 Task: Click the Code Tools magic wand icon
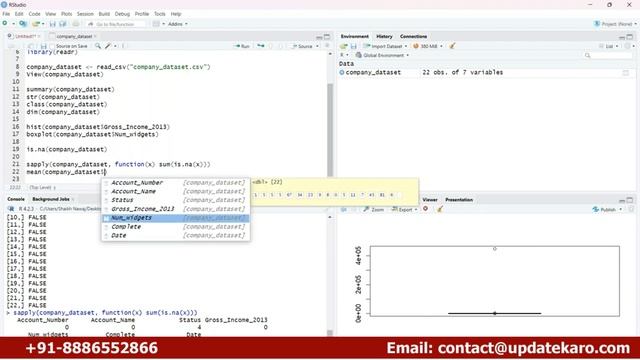108,46
